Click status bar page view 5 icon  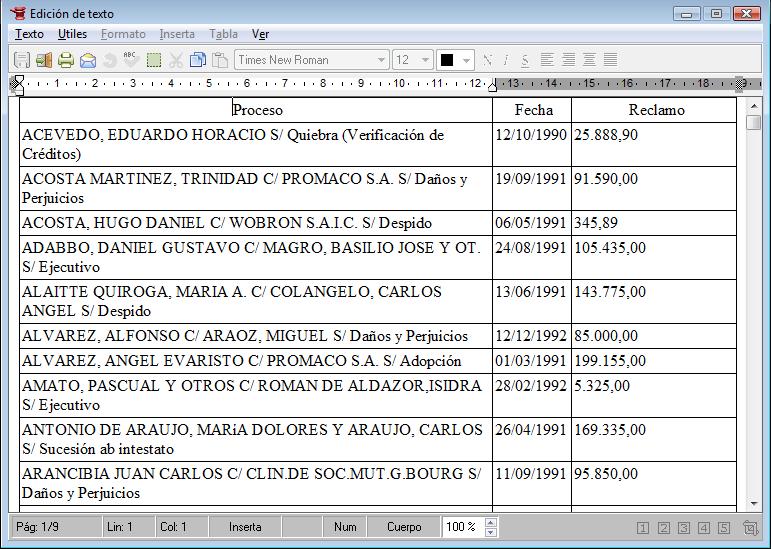click(x=724, y=528)
